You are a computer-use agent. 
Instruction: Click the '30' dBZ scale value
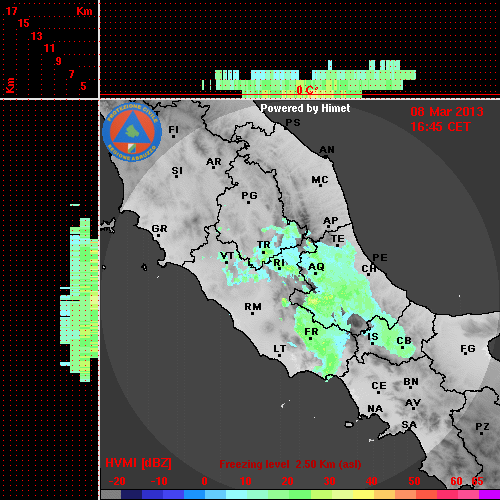click(x=329, y=481)
